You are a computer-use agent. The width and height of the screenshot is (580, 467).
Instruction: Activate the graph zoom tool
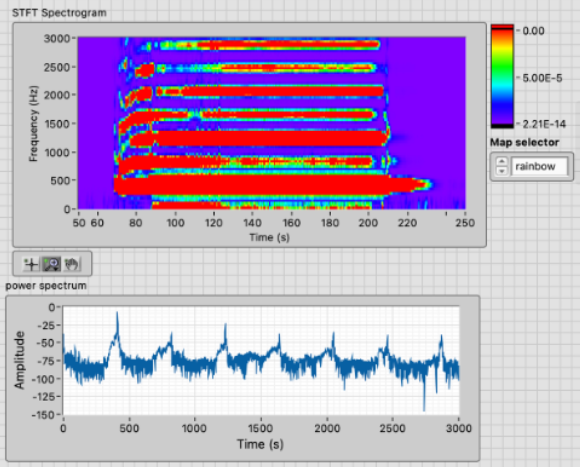click(x=51, y=264)
